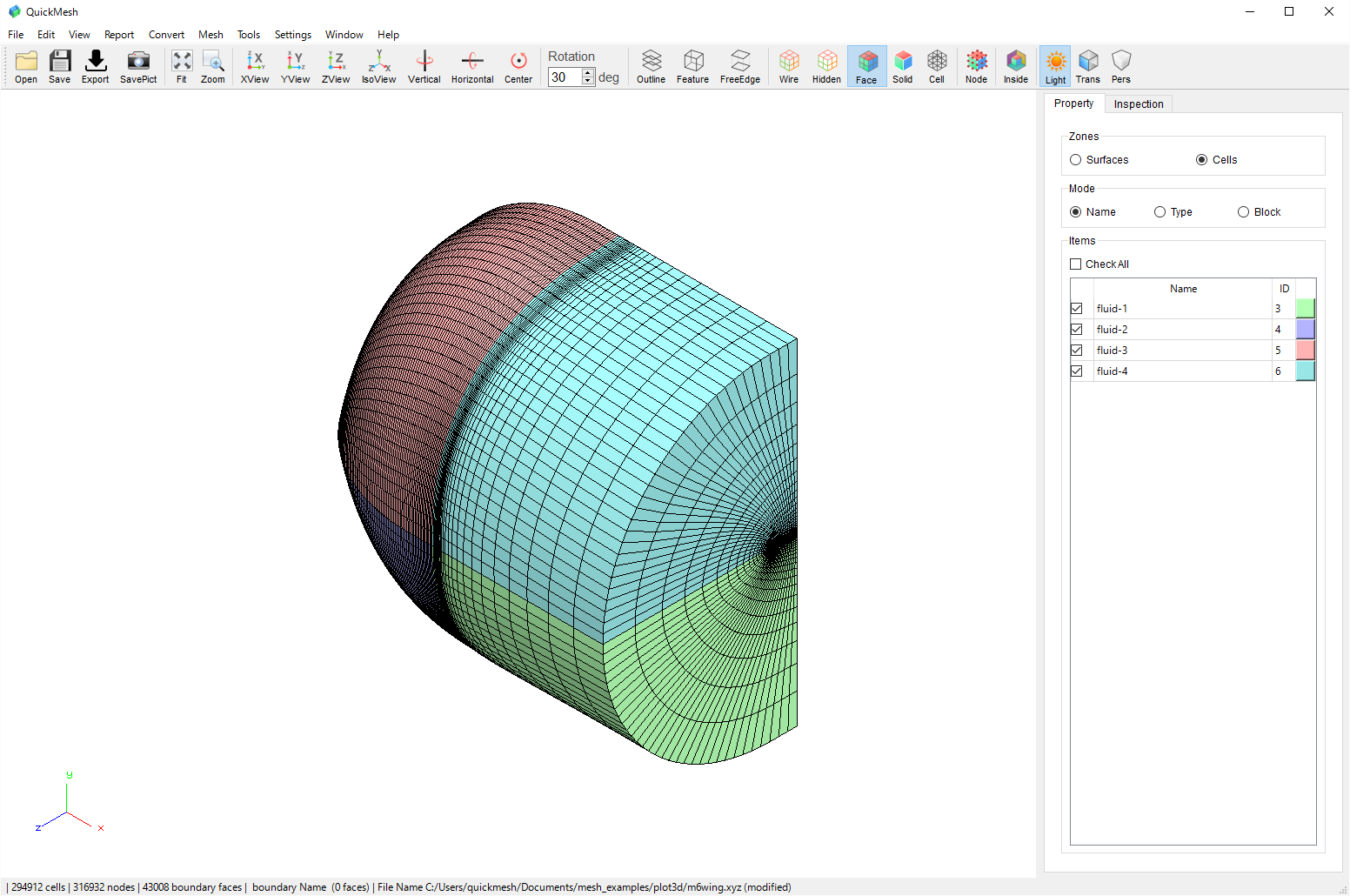The image size is (1350, 896).
Task: Uncheck the fluid-4 item checkbox
Action: click(1077, 371)
